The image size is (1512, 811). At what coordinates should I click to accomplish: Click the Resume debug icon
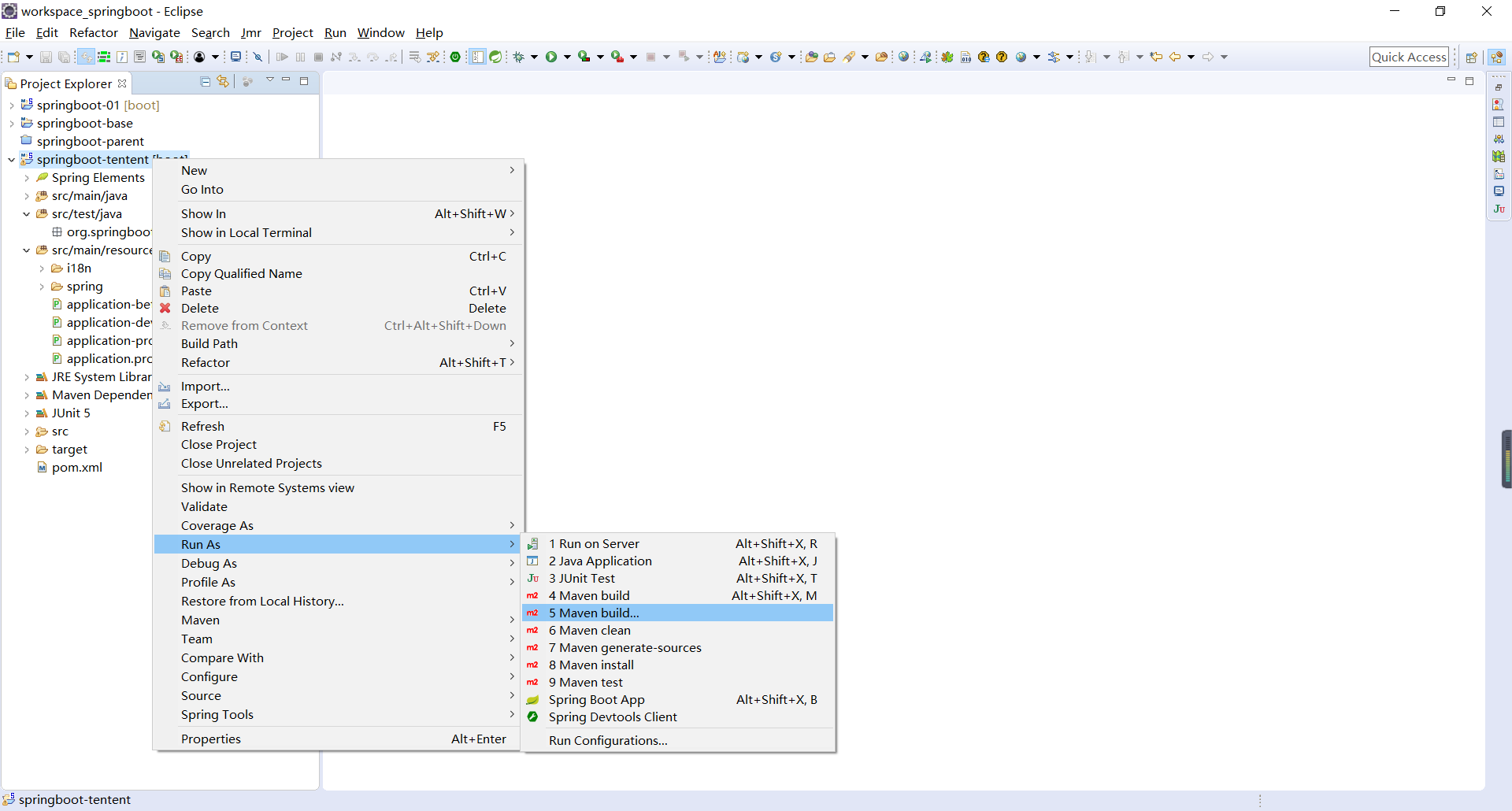tap(282, 57)
